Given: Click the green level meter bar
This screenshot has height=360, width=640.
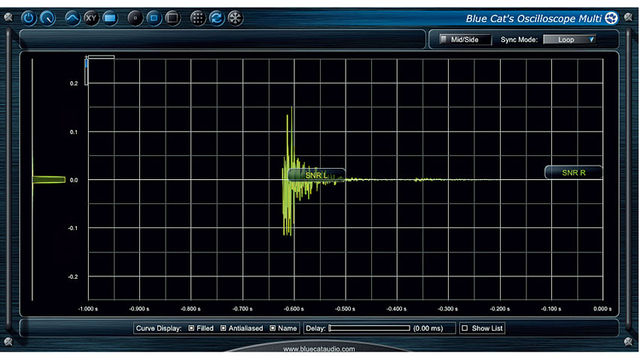Looking at the screenshot, I should point(49,180).
